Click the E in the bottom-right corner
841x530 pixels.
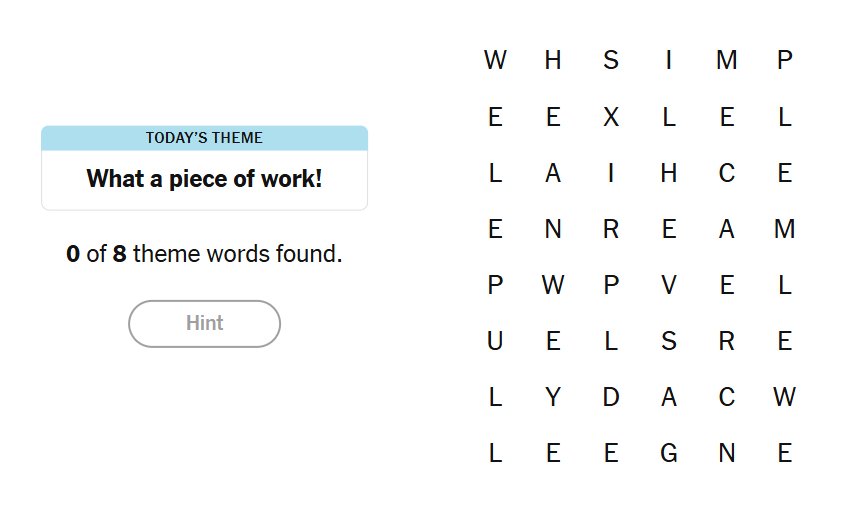(785, 454)
